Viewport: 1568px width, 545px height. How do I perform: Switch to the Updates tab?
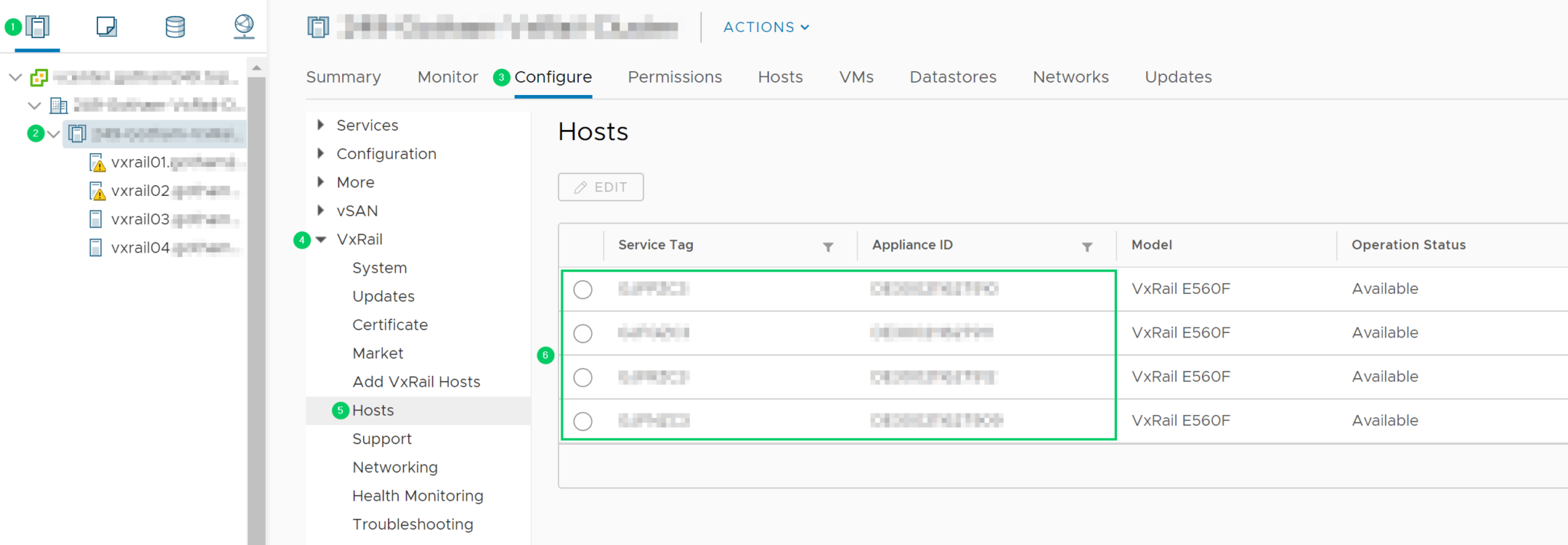pyautogui.click(x=1178, y=77)
